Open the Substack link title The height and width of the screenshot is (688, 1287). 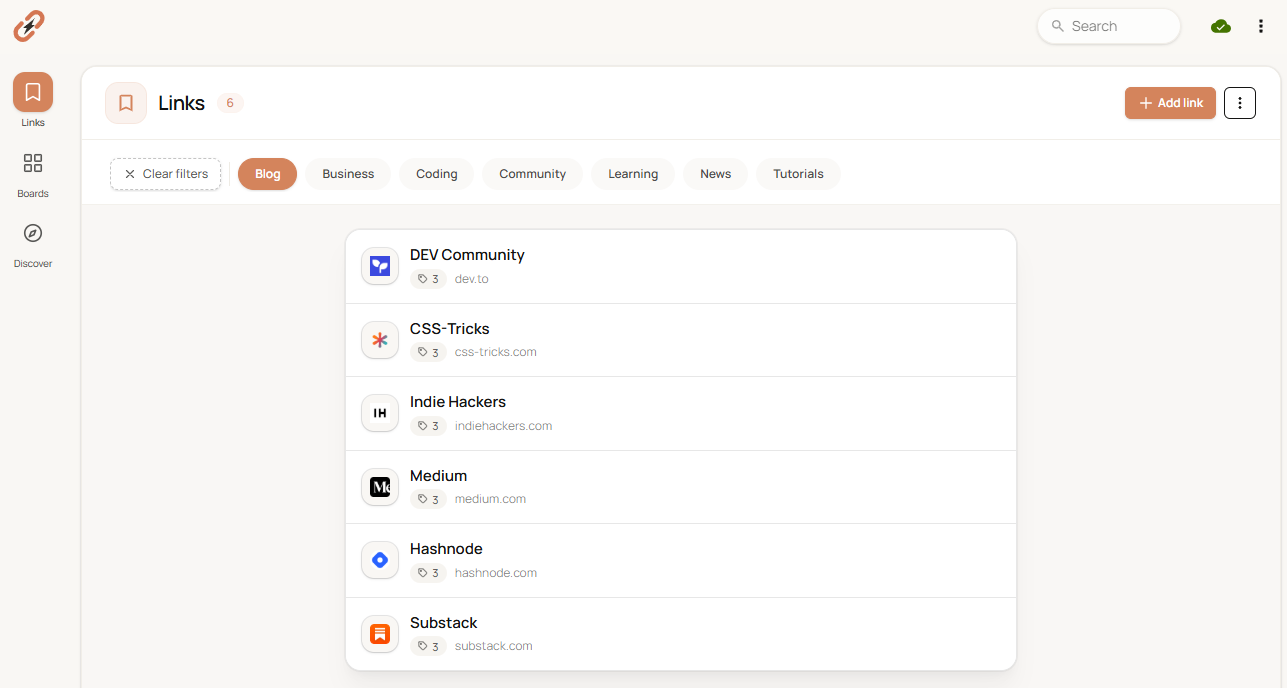[444, 623]
